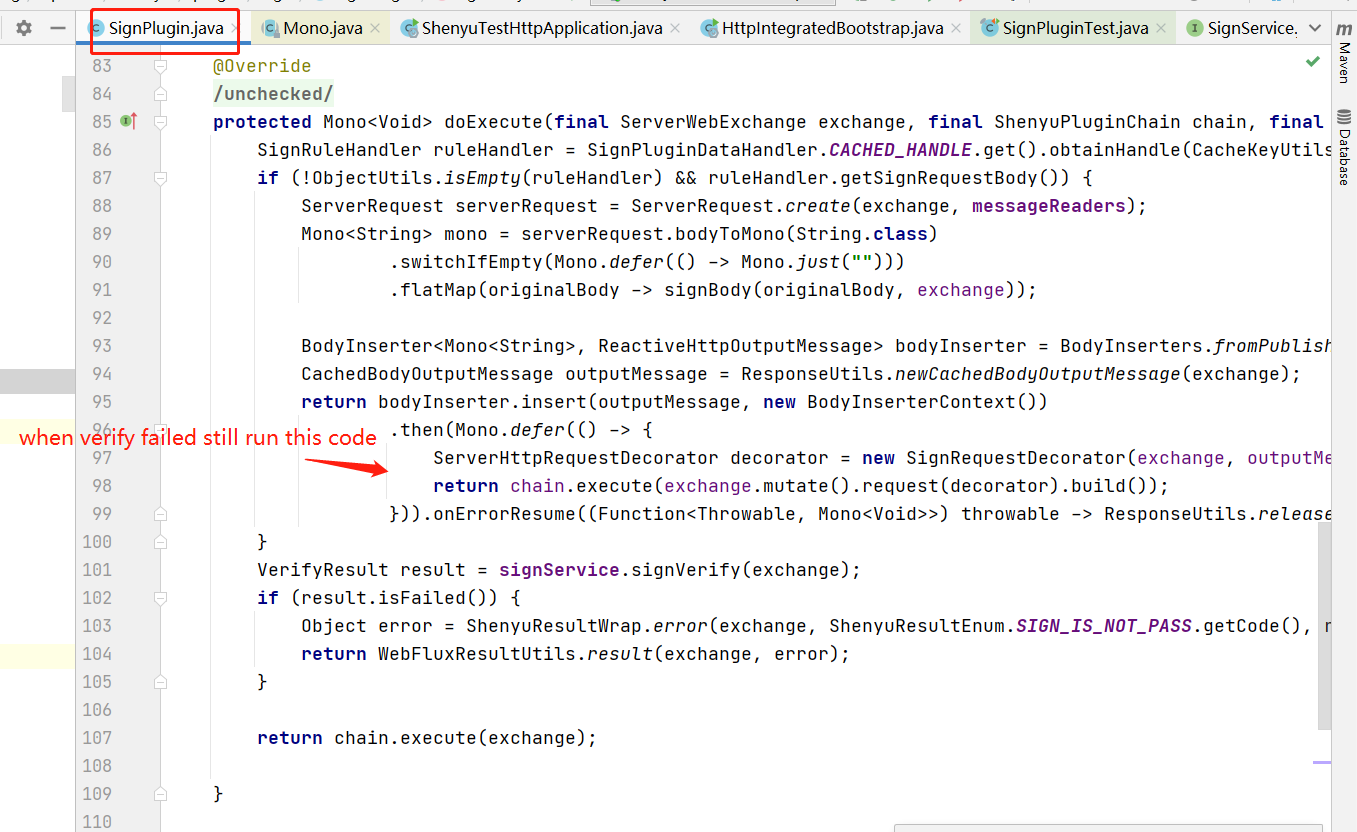Toggle fold marker at line 84
The width and height of the screenshot is (1357, 832).
click(160, 94)
